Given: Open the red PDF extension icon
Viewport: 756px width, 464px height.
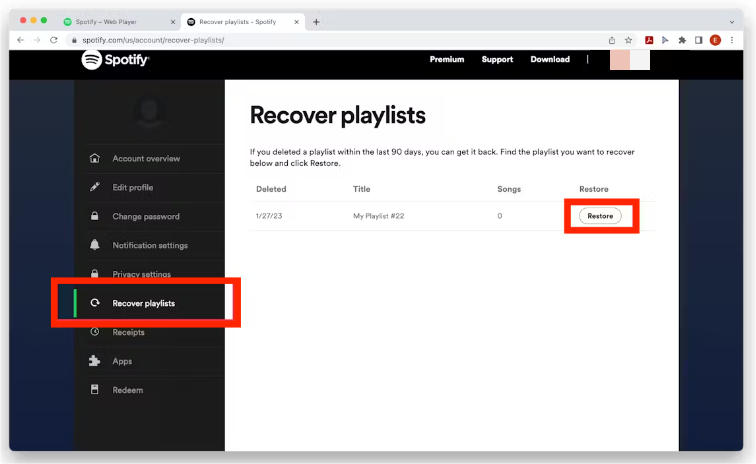Looking at the screenshot, I should point(649,41).
